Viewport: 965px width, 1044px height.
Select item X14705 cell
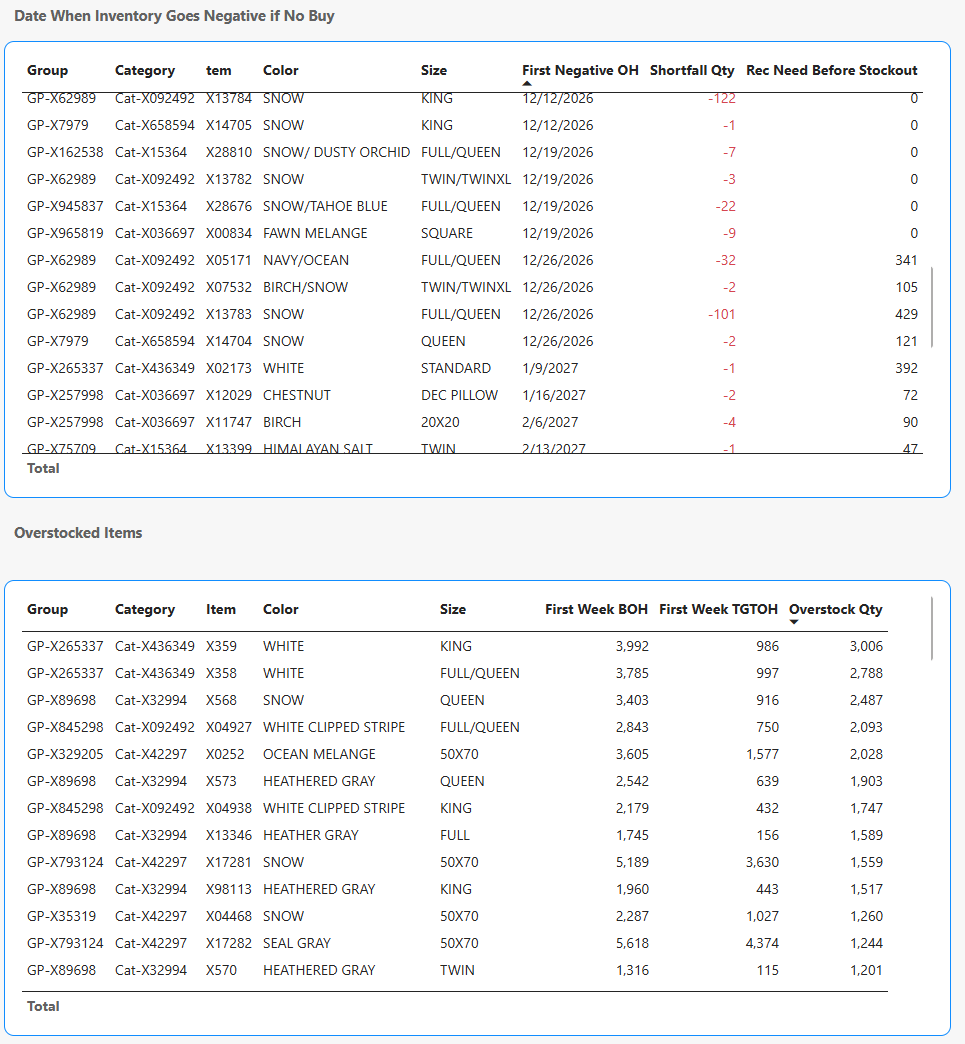coord(228,125)
